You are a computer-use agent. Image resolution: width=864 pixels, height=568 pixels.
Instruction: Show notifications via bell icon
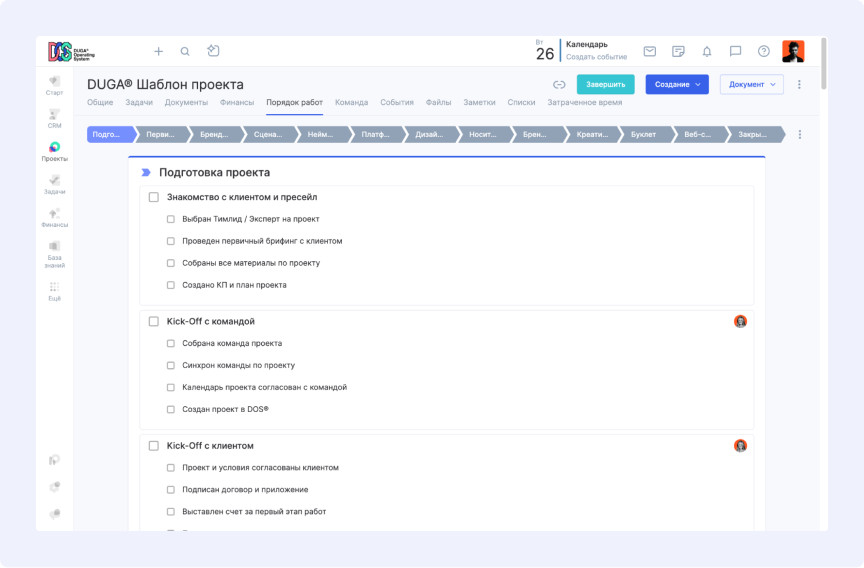(x=707, y=51)
